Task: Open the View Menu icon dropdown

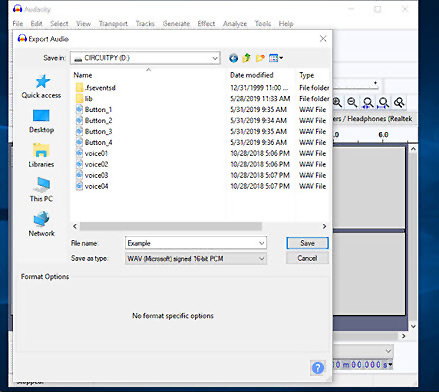Action: point(276,58)
